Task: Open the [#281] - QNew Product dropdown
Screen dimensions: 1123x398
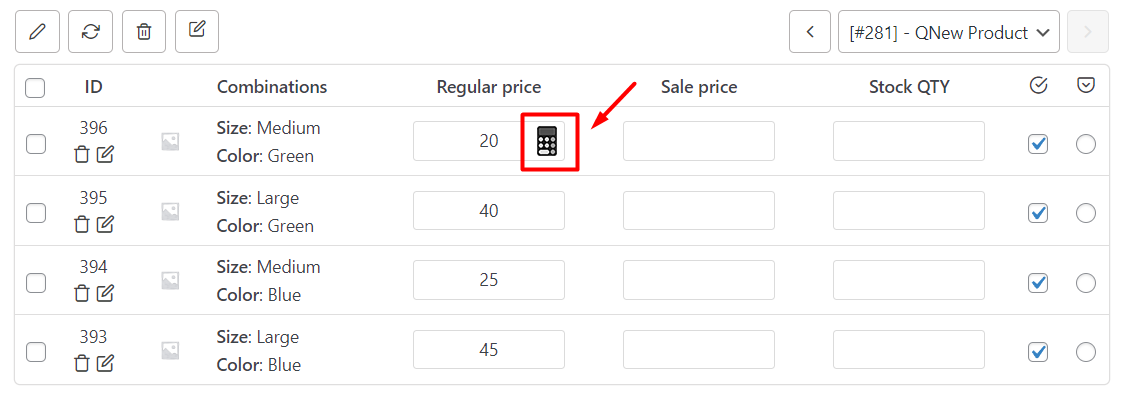Action: click(x=949, y=32)
